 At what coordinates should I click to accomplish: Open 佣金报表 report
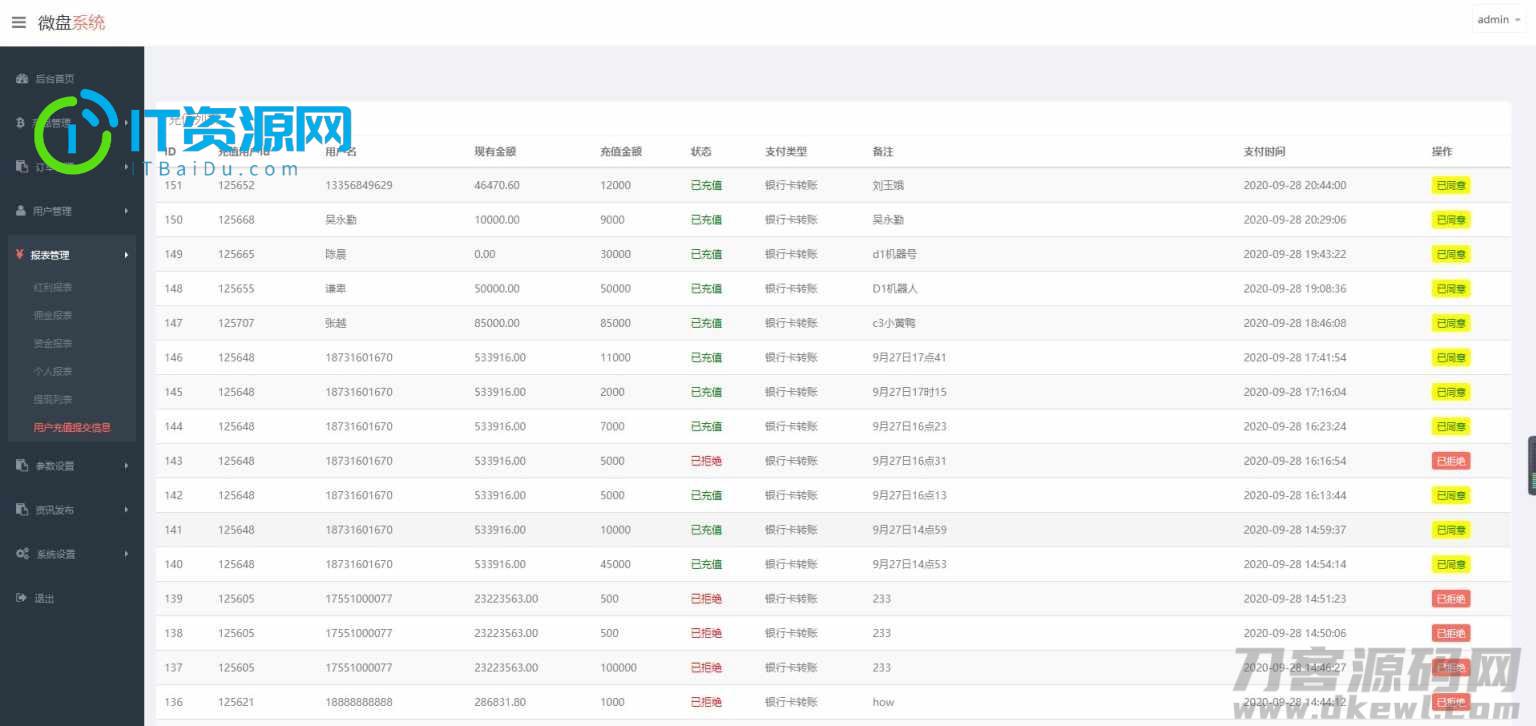tap(53, 315)
